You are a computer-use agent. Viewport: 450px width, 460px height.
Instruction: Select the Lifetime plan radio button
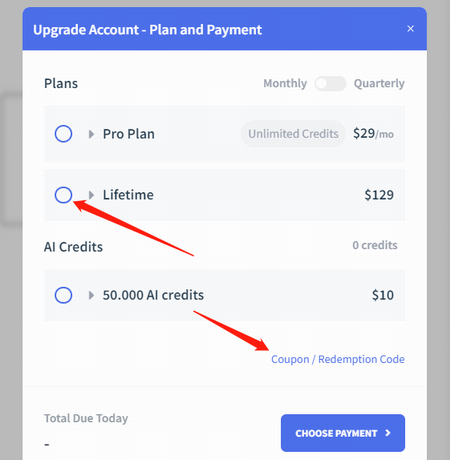pos(63,195)
